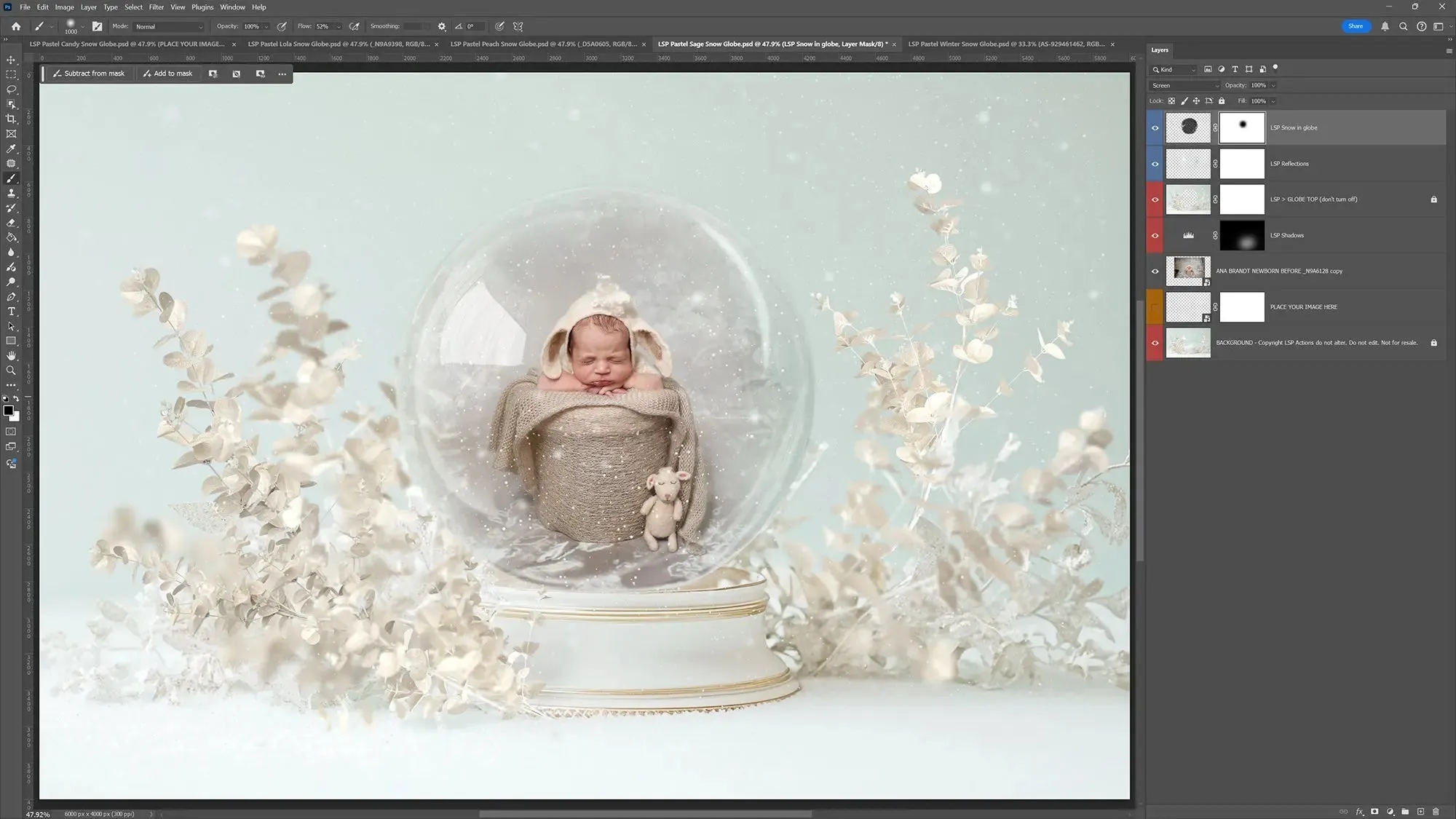
Task: Select the Eraser tool
Action: pyautogui.click(x=11, y=223)
